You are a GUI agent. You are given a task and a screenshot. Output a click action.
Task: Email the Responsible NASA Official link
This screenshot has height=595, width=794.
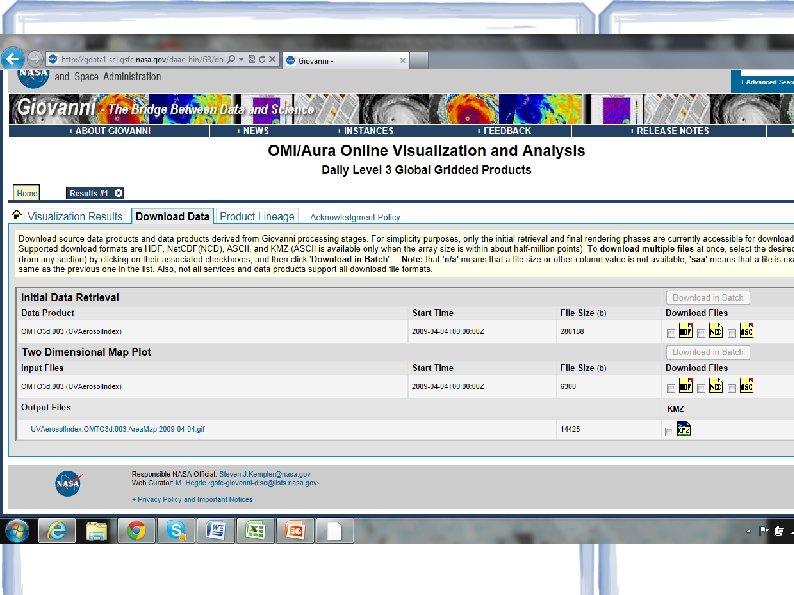264,474
